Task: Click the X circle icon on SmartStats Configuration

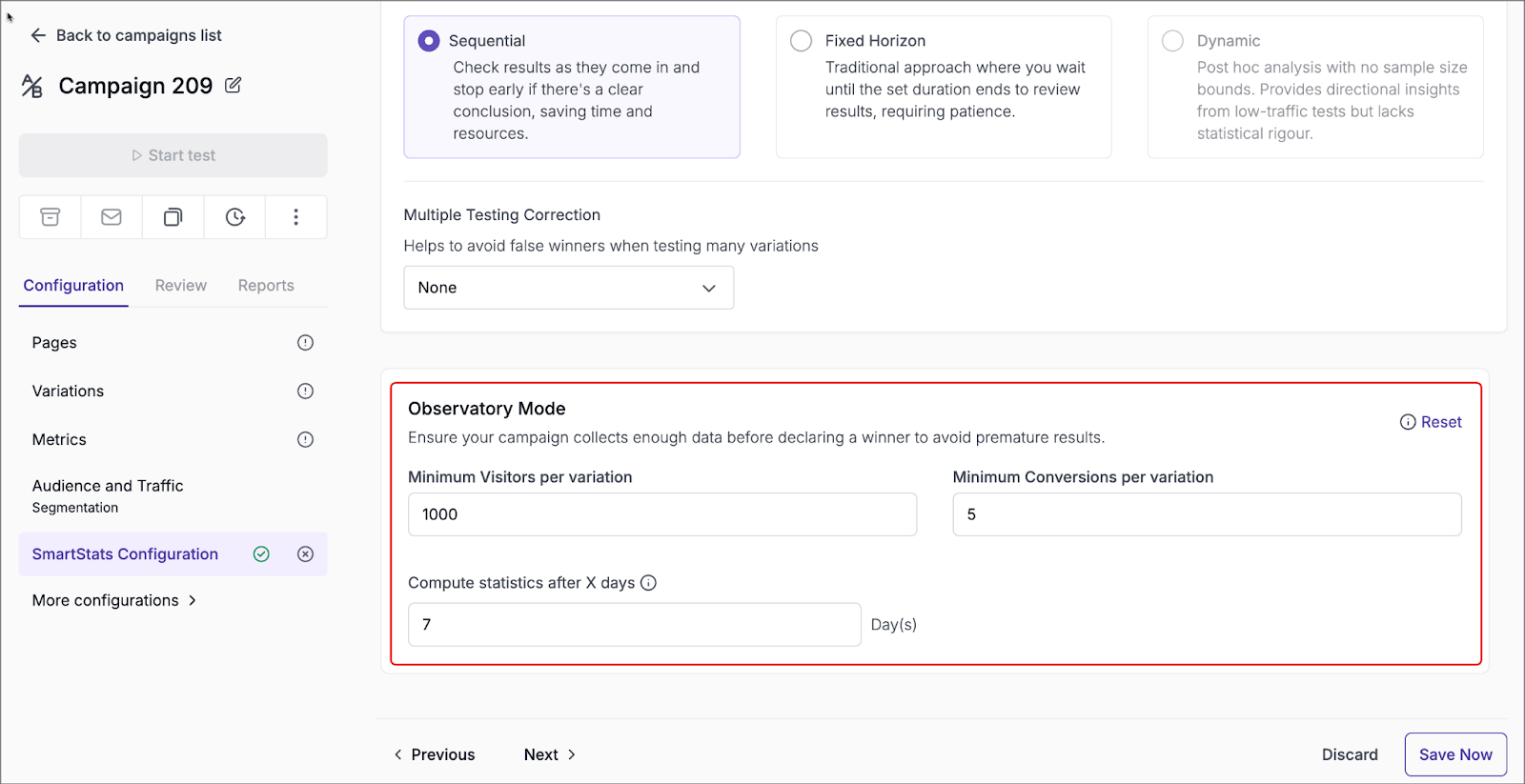Action: pyautogui.click(x=305, y=554)
